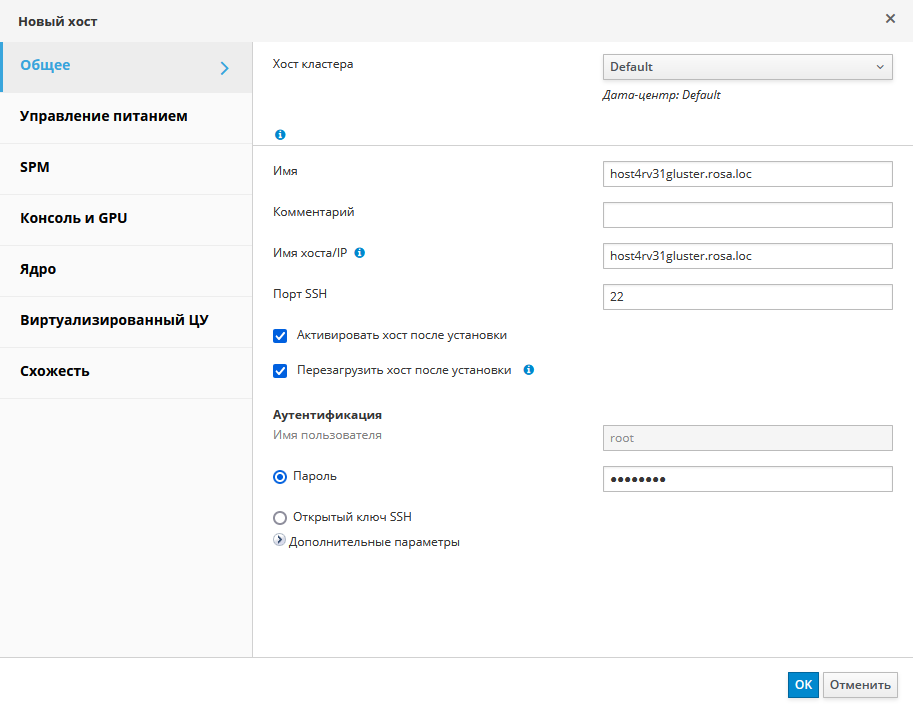
Task: Click info icon below cluster host label
Action: [280, 134]
